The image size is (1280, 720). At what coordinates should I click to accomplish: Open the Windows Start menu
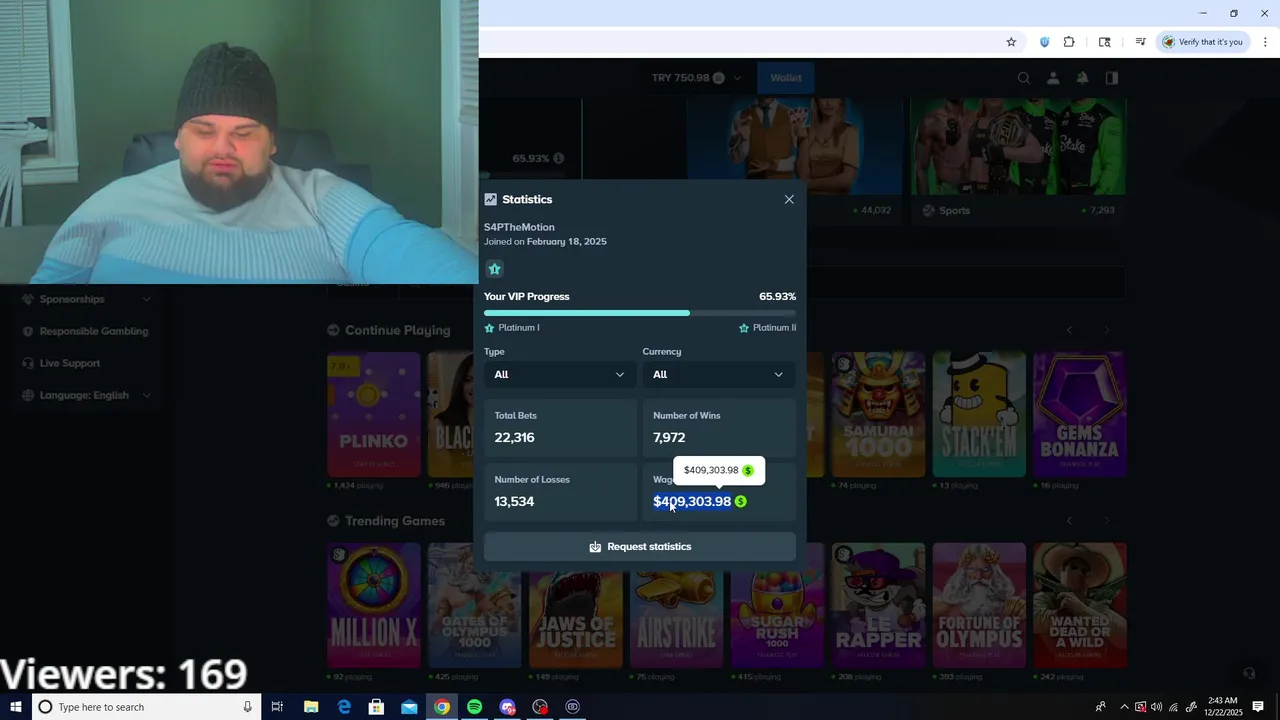tap(15, 707)
